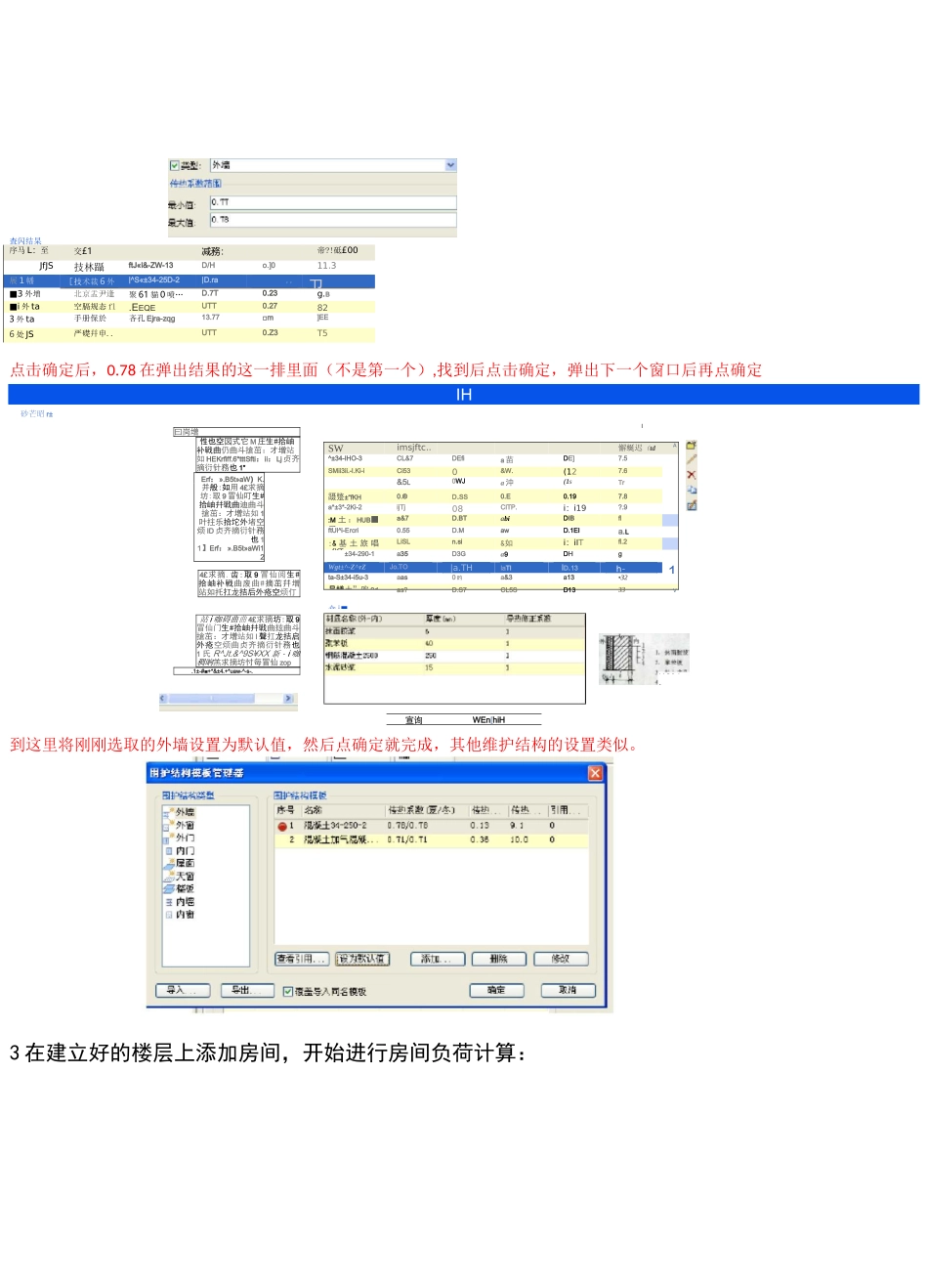The width and height of the screenshot is (928, 1288).
Task: Click 取消 in the template manager dialog
Action: [568, 990]
